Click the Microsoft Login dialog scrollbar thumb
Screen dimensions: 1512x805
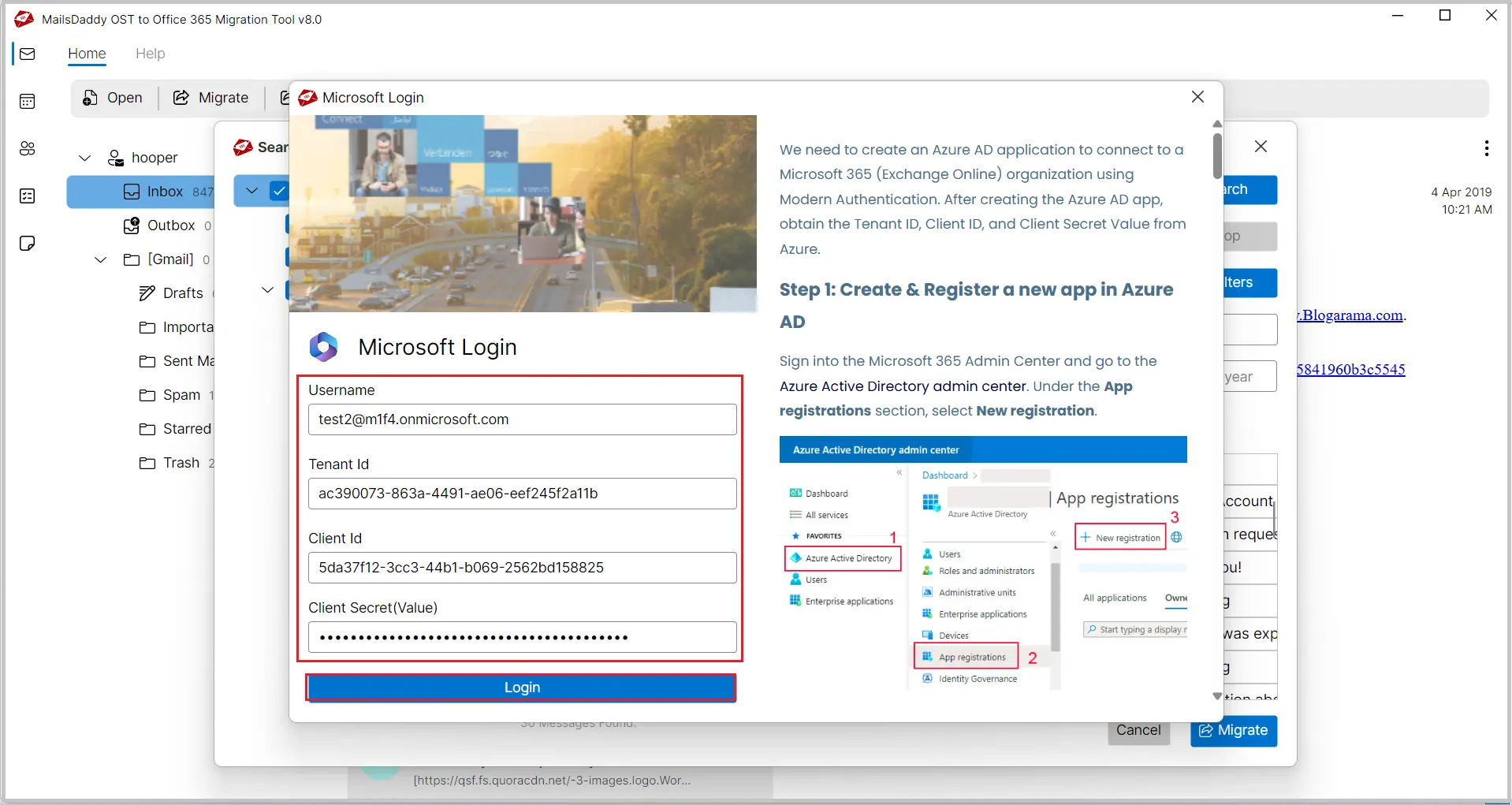pyautogui.click(x=1217, y=155)
